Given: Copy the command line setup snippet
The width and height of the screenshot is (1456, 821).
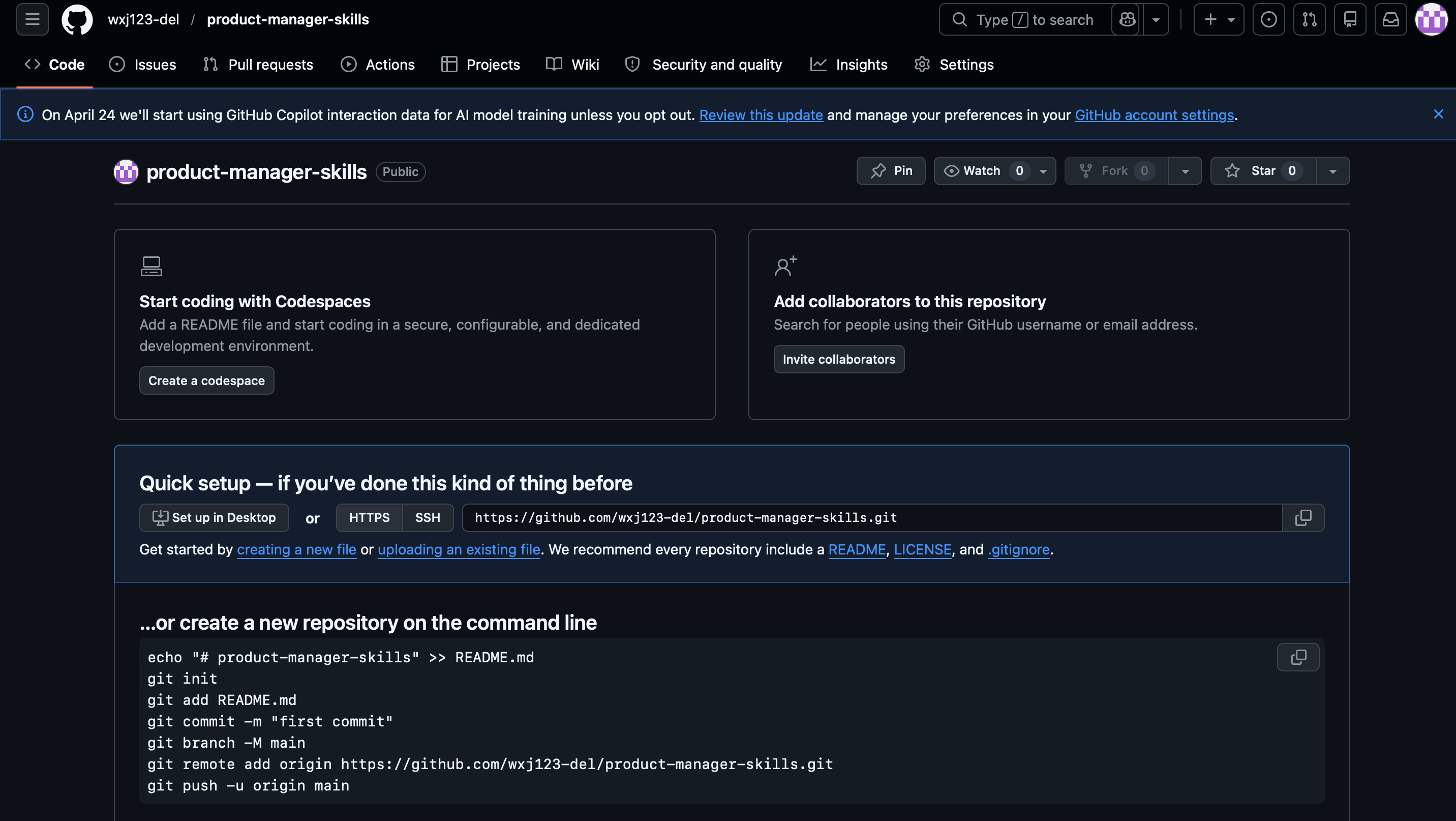Looking at the screenshot, I should pyautogui.click(x=1298, y=657).
